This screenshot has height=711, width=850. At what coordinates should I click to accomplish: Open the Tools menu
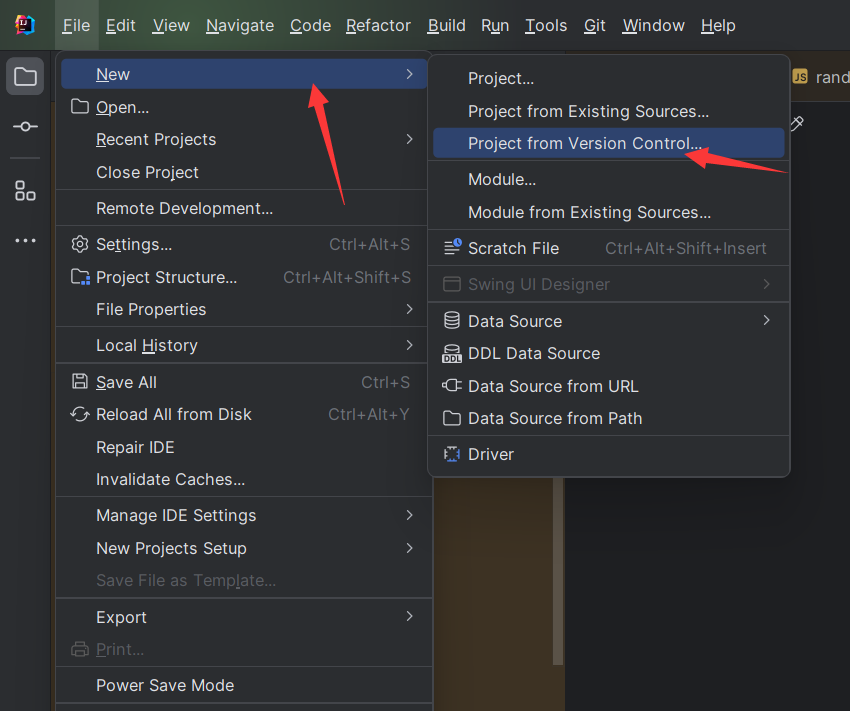(546, 25)
